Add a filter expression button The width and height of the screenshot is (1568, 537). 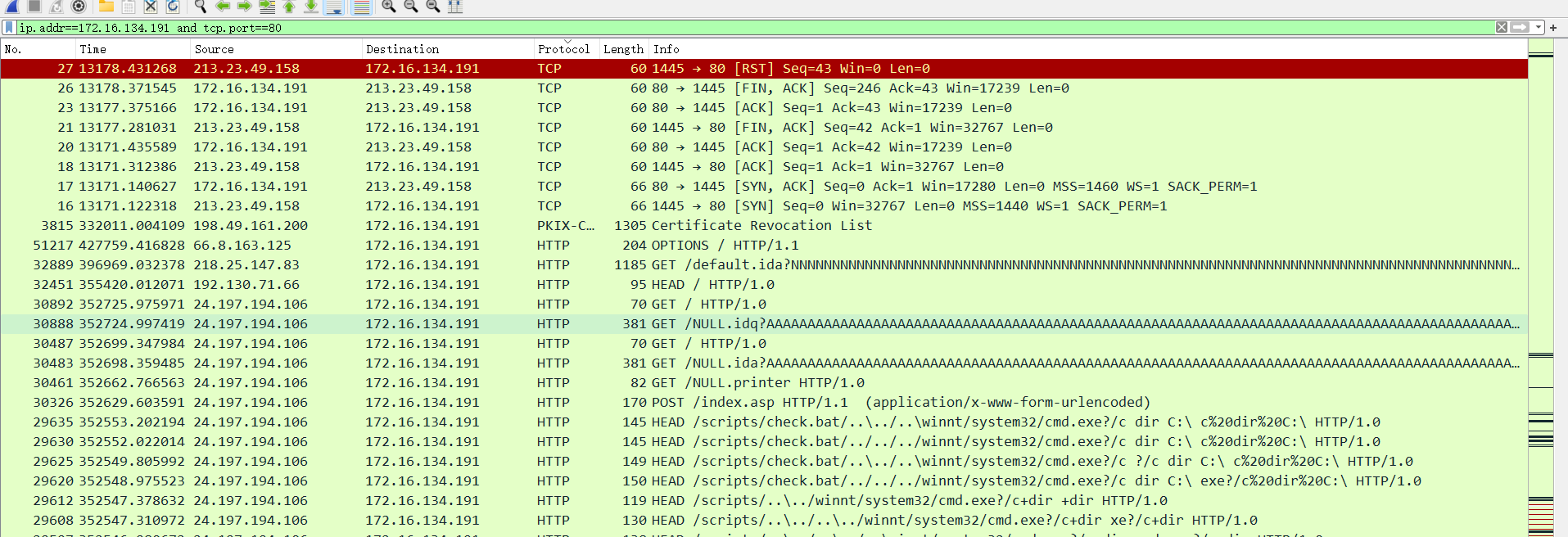[x=1553, y=27]
